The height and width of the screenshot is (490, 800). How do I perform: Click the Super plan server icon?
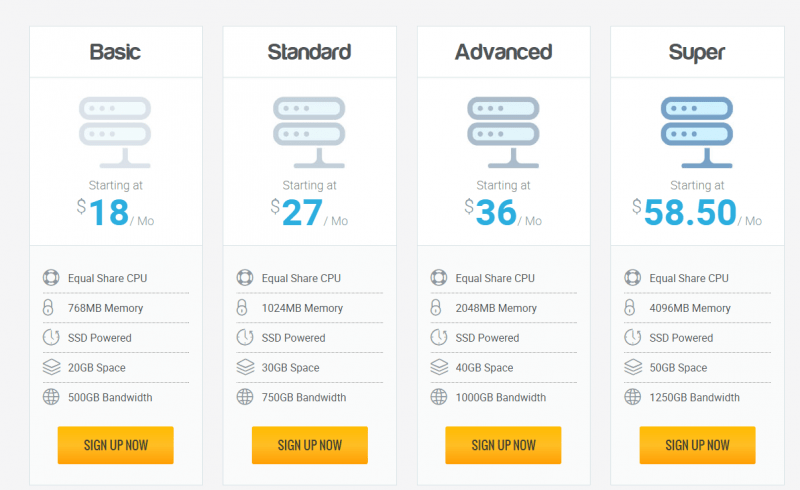click(697, 132)
